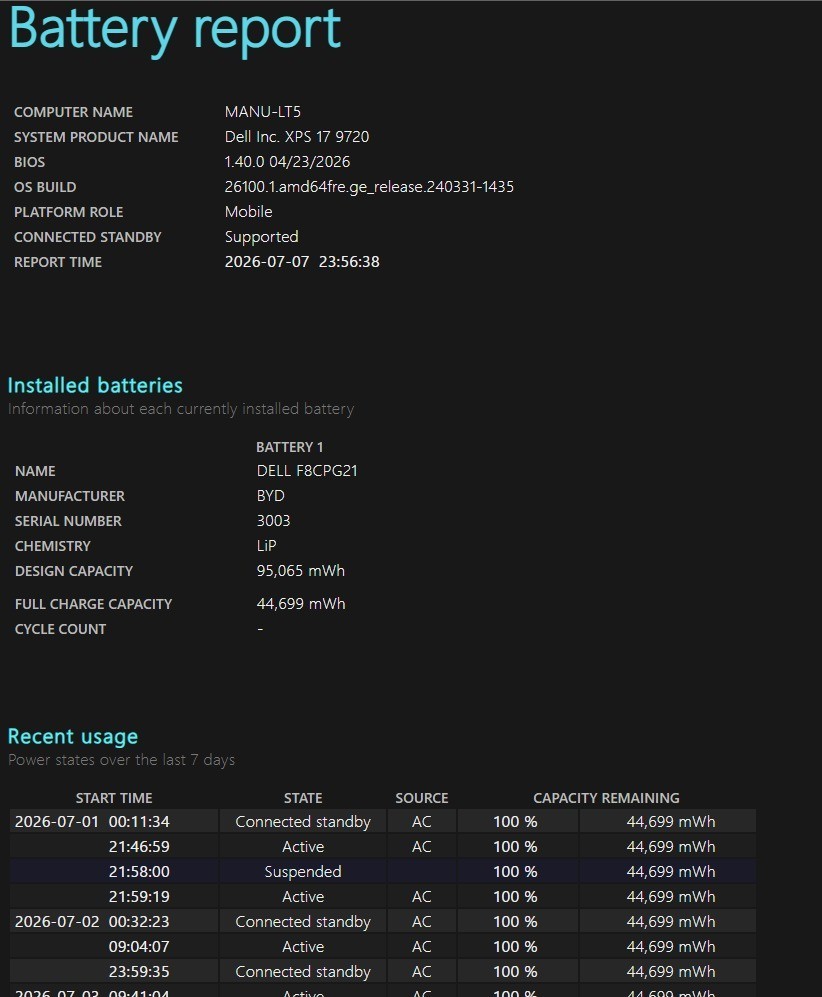Select the start time "21:46:59"
822x997 pixels.
point(139,847)
